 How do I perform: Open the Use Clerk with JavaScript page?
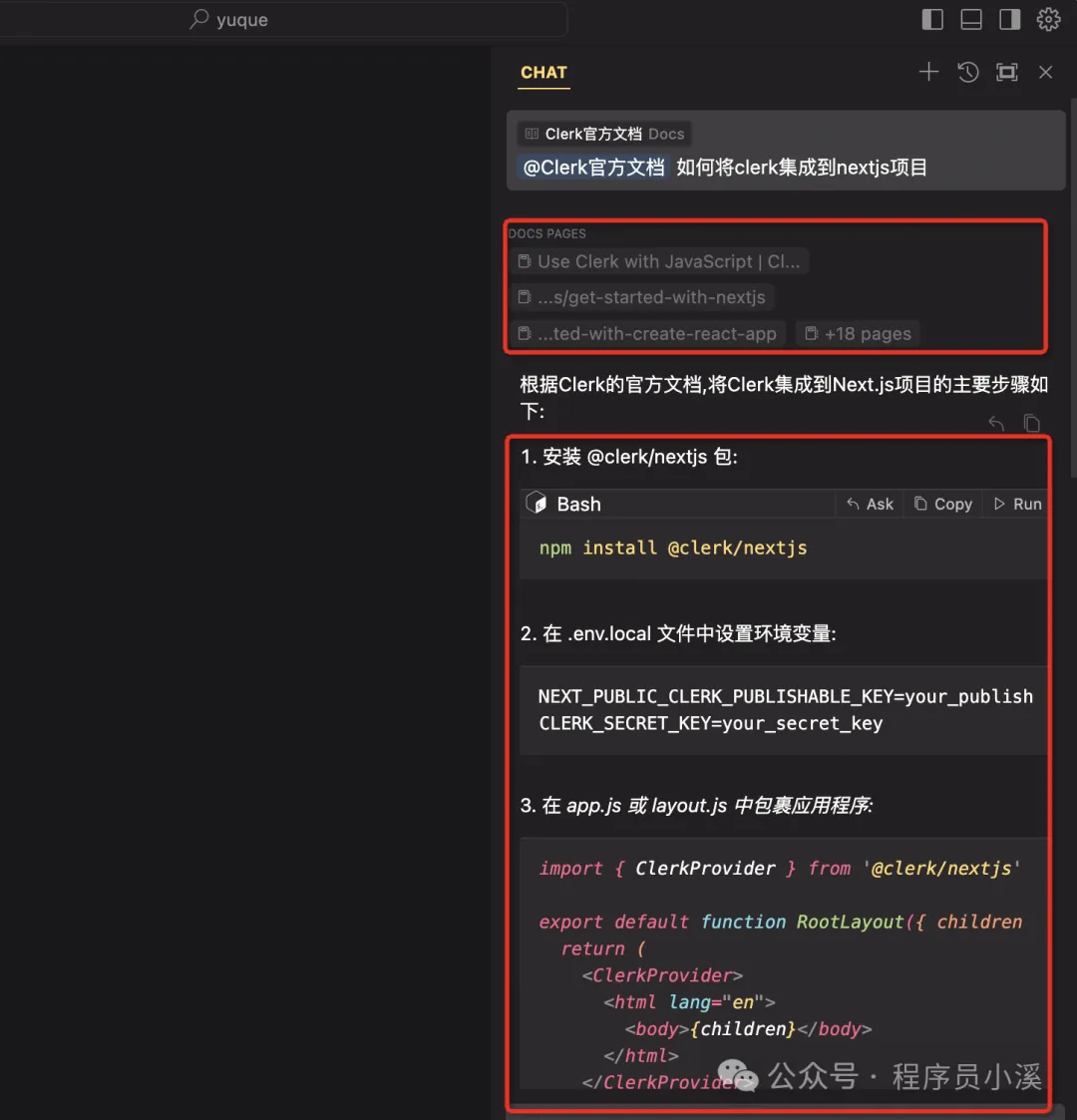(659, 260)
